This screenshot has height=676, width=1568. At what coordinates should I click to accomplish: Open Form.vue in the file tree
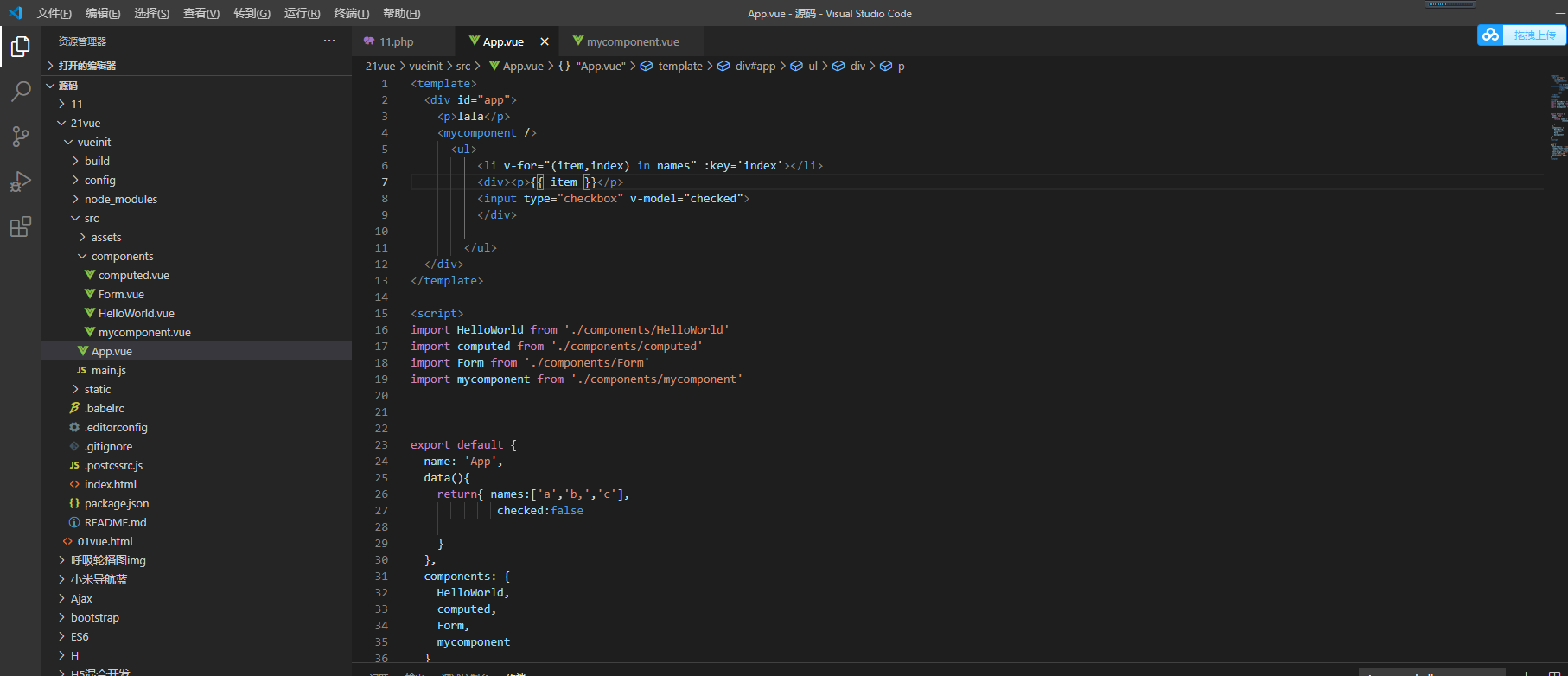[197, 294]
